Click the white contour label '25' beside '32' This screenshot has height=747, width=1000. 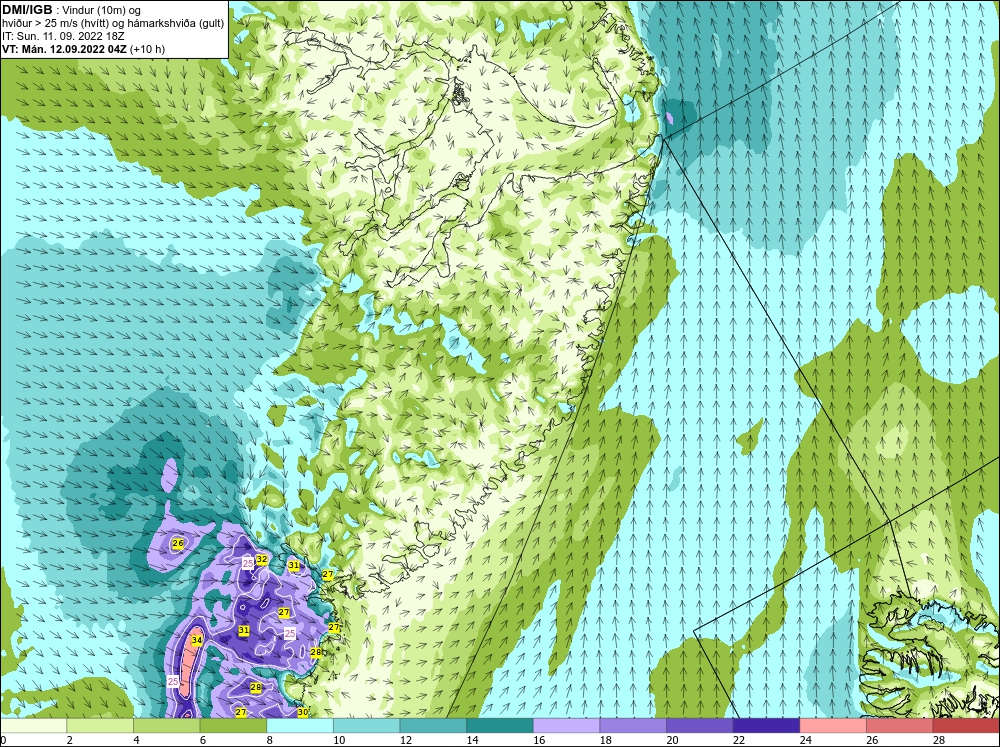click(x=248, y=563)
